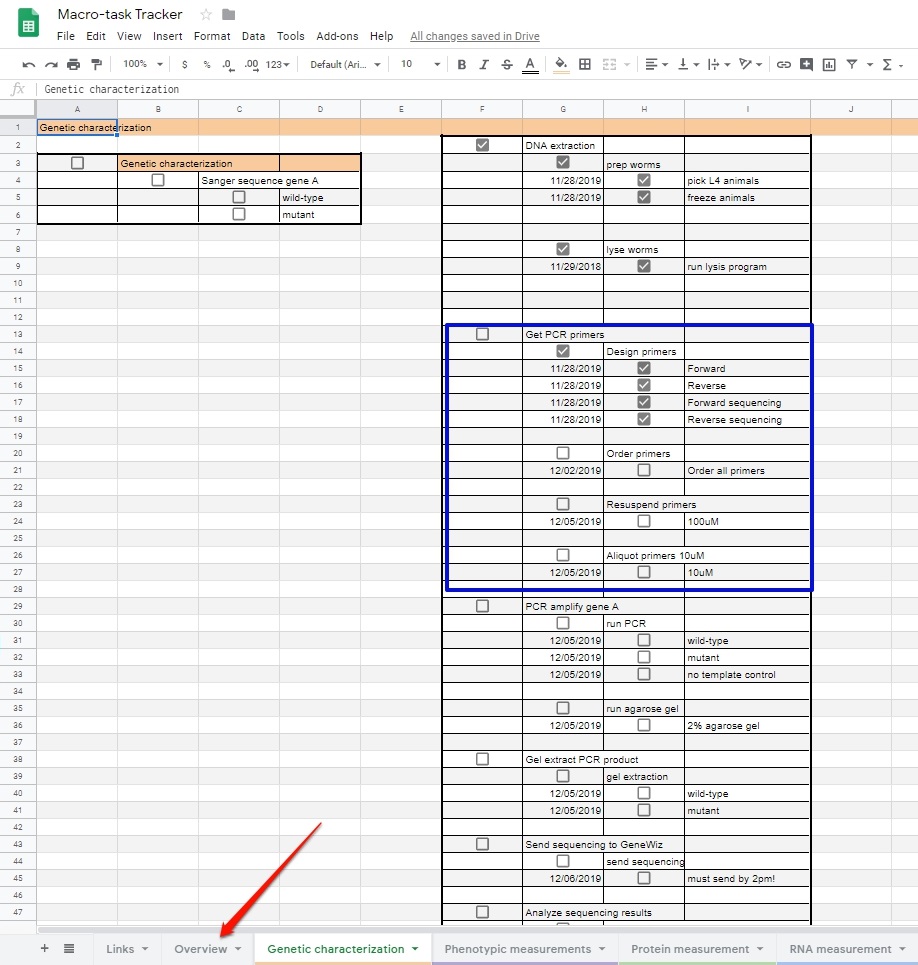Format as currency with dollar icon
Image resolution: width=918 pixels, height=965 pixels.
tap(185, 64)
